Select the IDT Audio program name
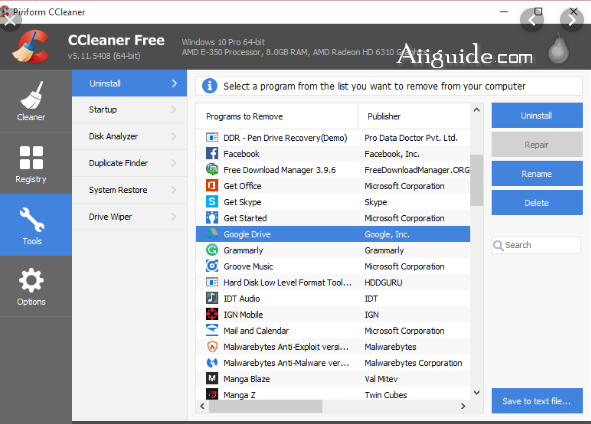The image size is (591, 424). tap(242, 298)
